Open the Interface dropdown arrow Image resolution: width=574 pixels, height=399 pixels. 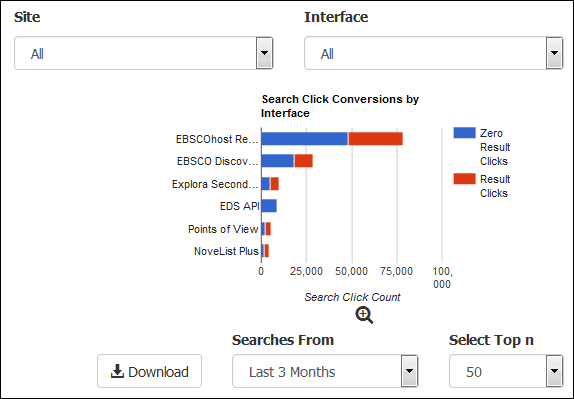pos(554,53)
